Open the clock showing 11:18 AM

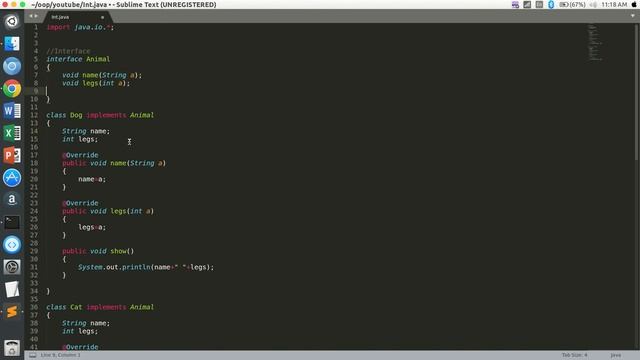pos(614,4)
